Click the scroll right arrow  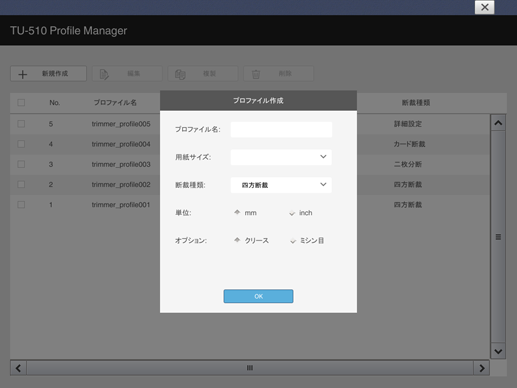click(482, 368)
